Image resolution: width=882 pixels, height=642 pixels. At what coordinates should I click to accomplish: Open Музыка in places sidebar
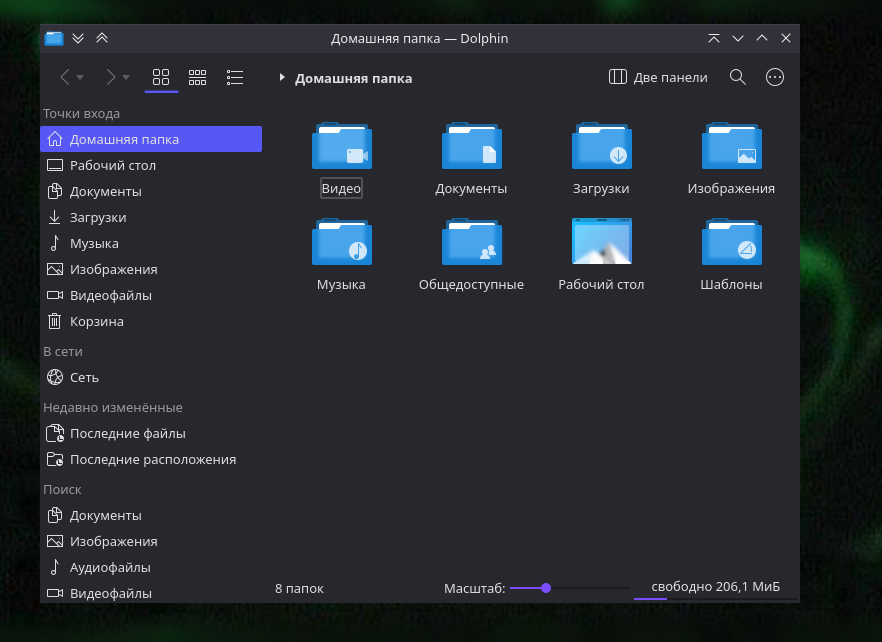151,243
